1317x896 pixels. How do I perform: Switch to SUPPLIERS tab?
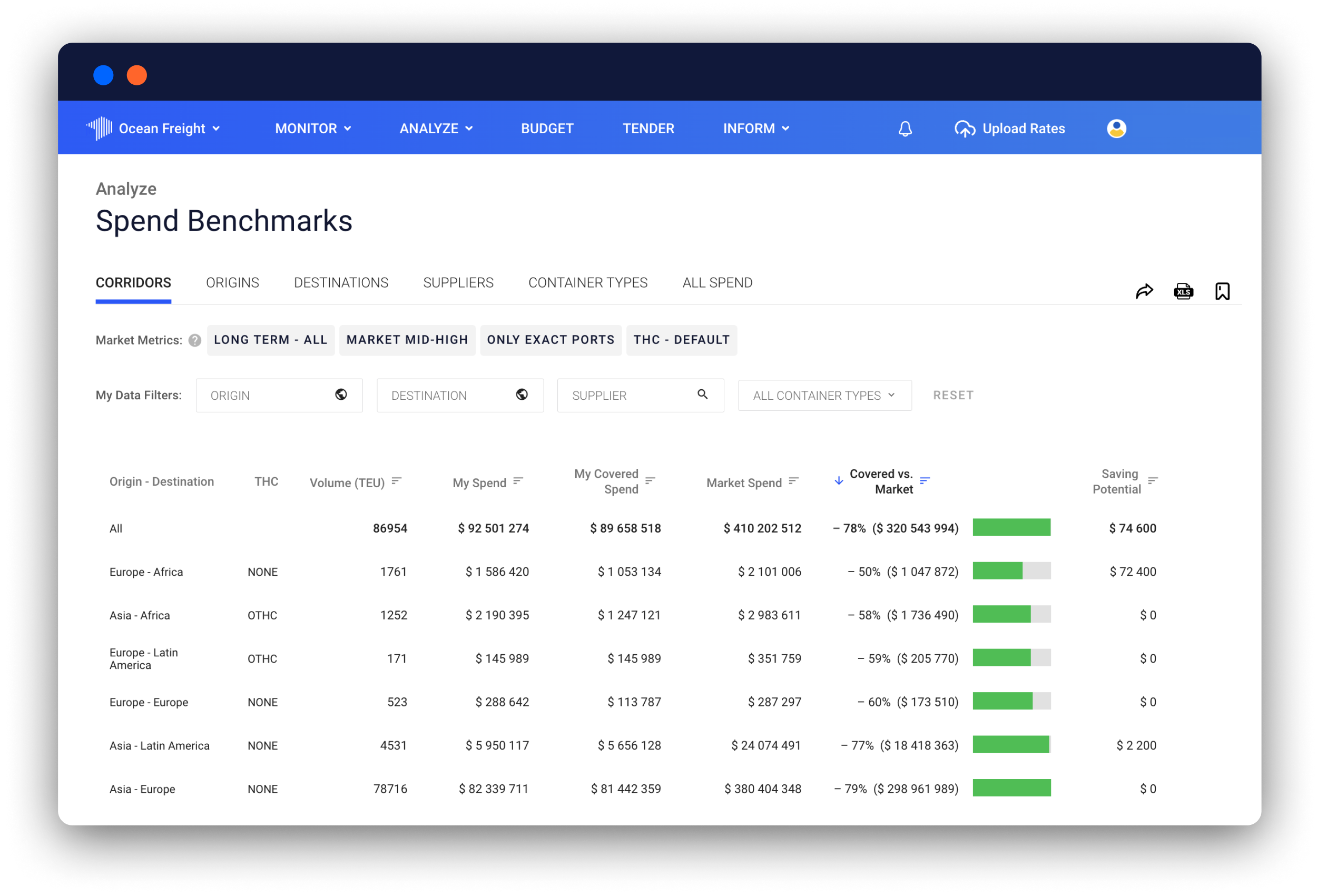pyautogui.click(x=458, y=283)
